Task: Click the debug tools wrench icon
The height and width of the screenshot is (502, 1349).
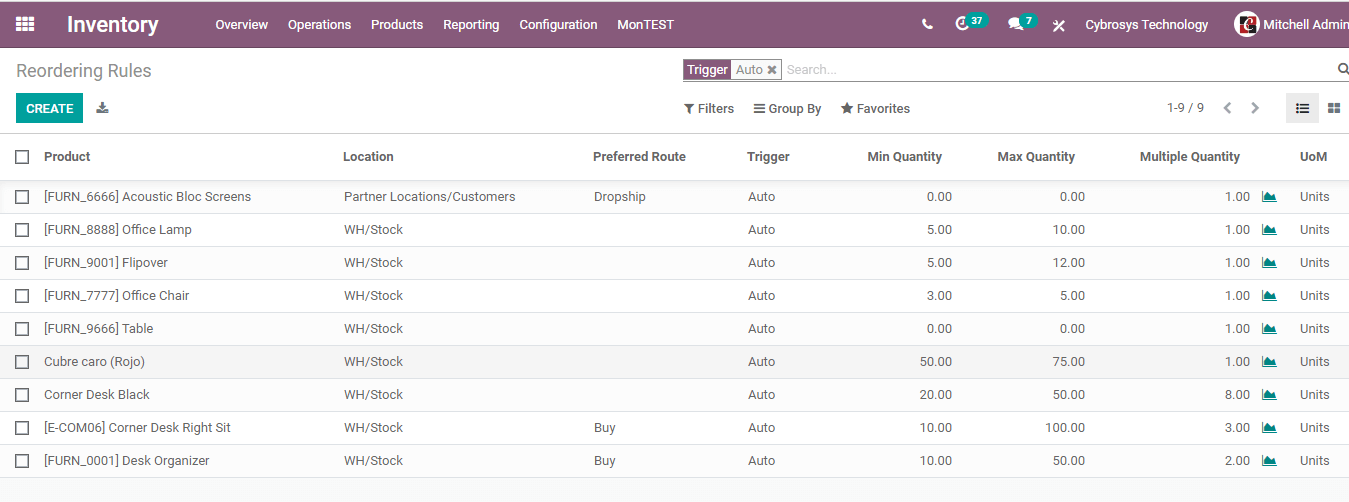Action: [x=1059, y=25]
